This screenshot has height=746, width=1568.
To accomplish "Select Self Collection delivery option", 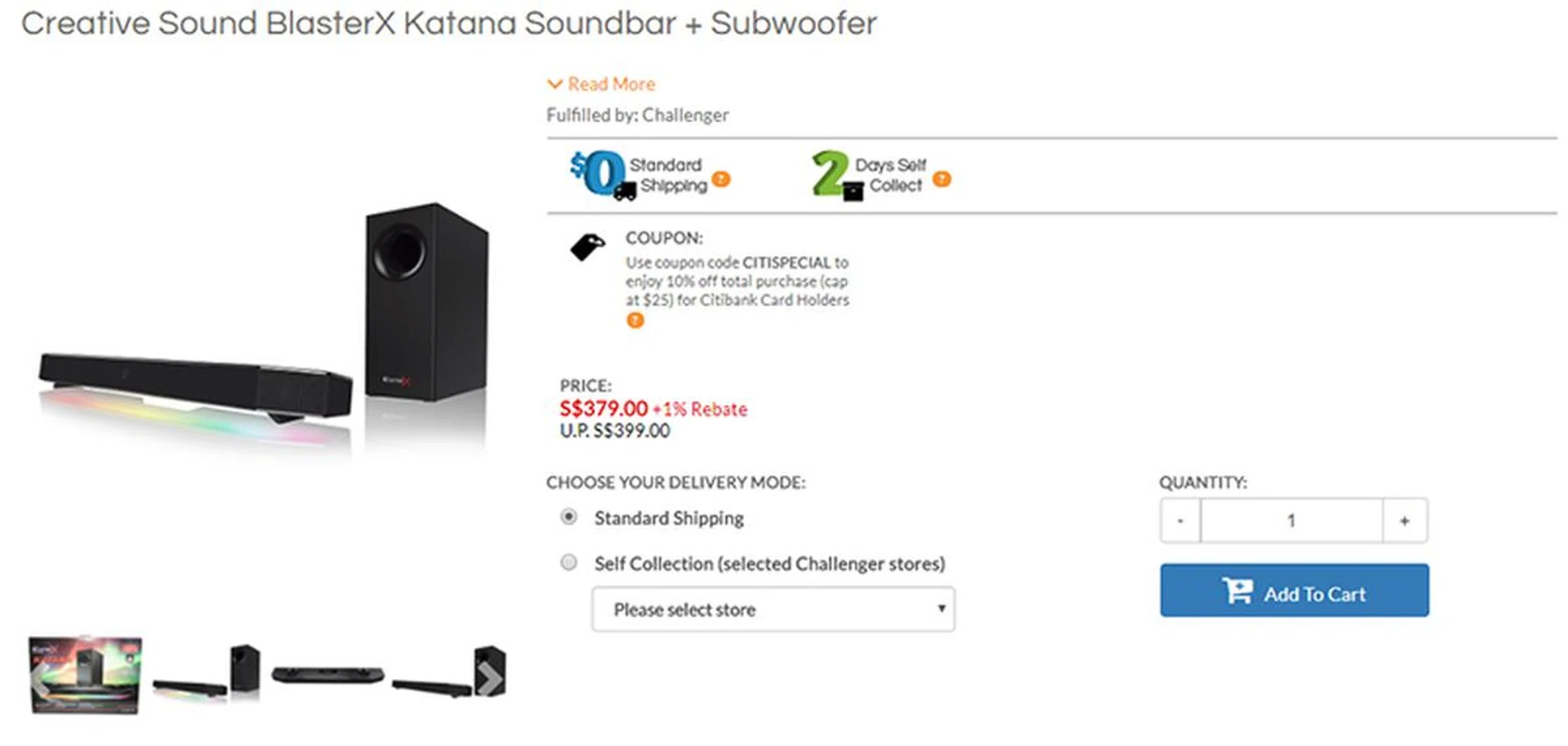I will point(568,562).
